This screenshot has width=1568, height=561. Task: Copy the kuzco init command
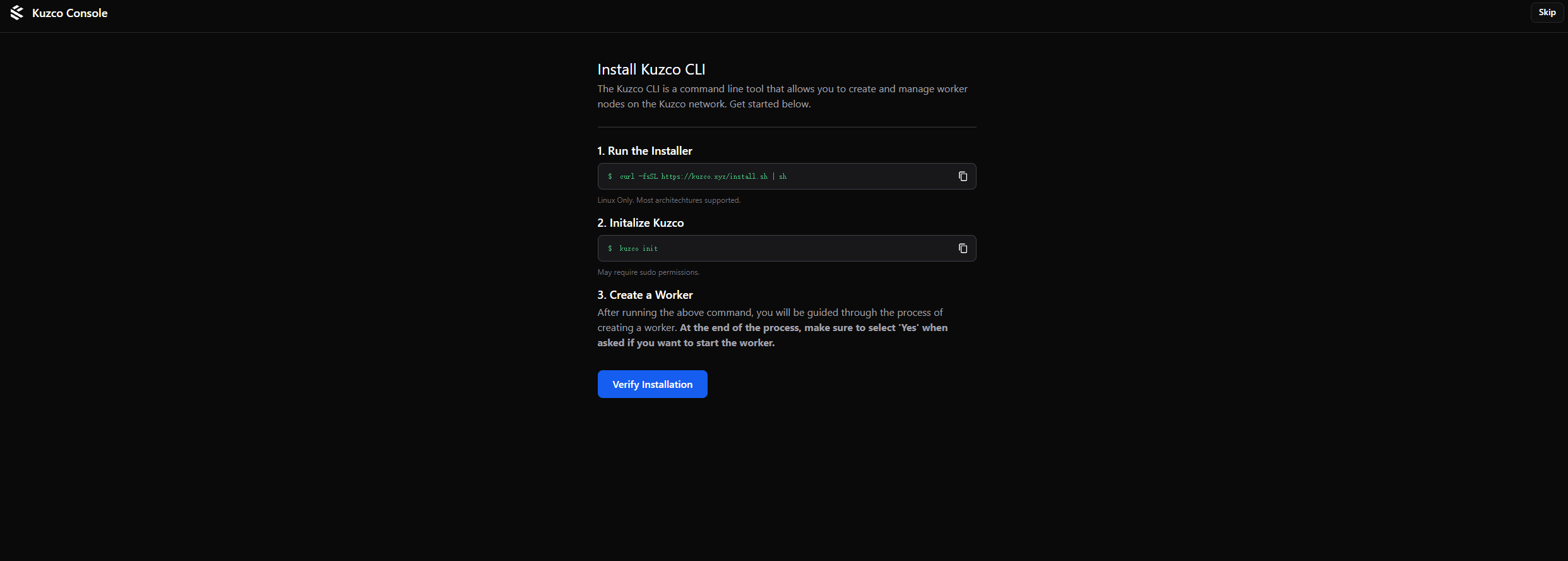pos(963,248)
